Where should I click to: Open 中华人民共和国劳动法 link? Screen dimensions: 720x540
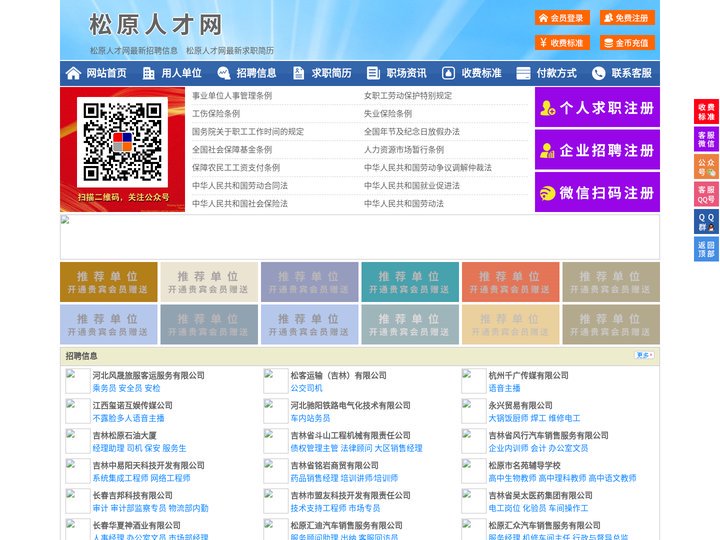[x=404, y=203]
